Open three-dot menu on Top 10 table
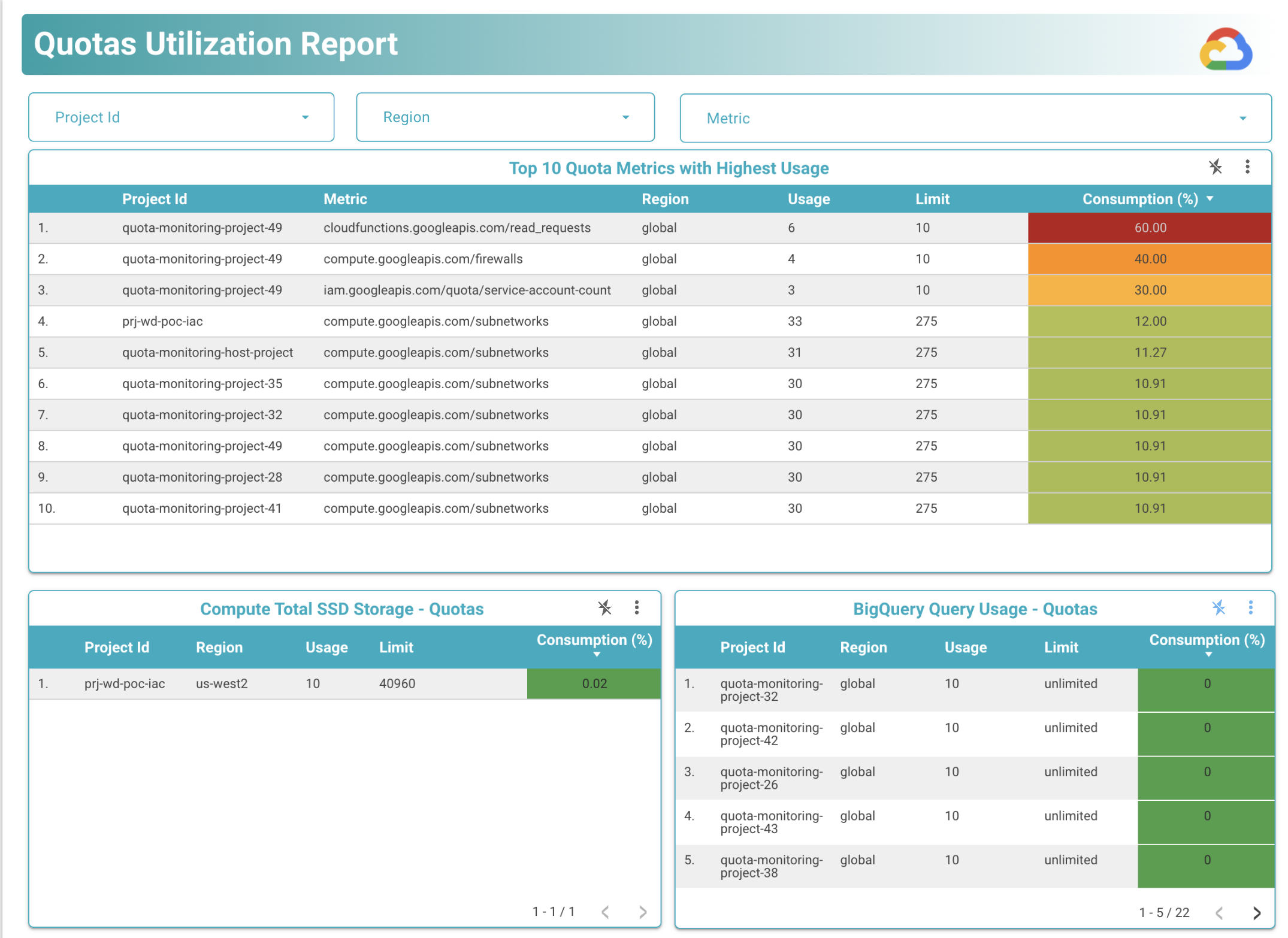 pyautogui.click(x=1247, y=167)
